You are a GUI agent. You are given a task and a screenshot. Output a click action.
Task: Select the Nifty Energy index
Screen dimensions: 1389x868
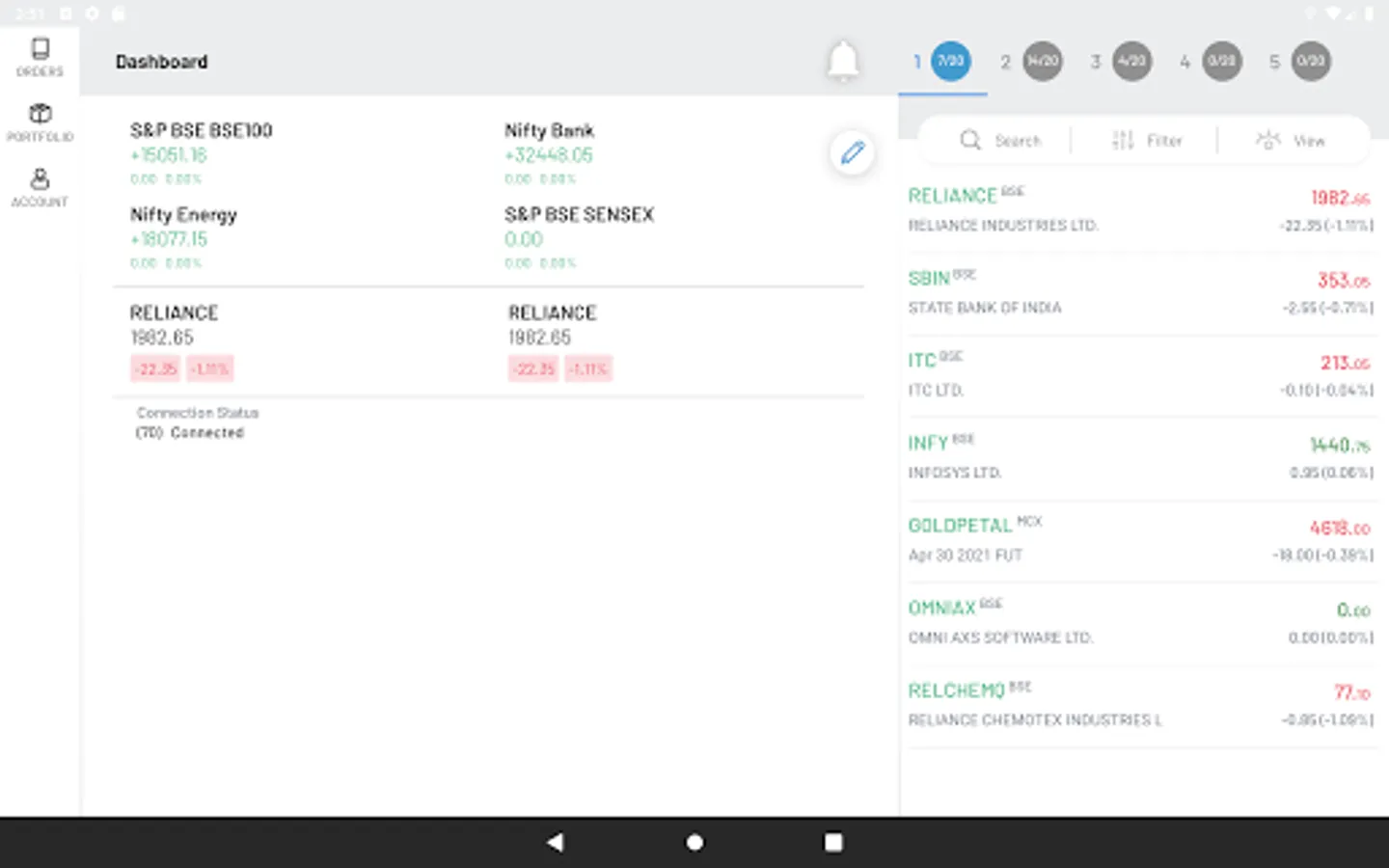click(183, 237)
